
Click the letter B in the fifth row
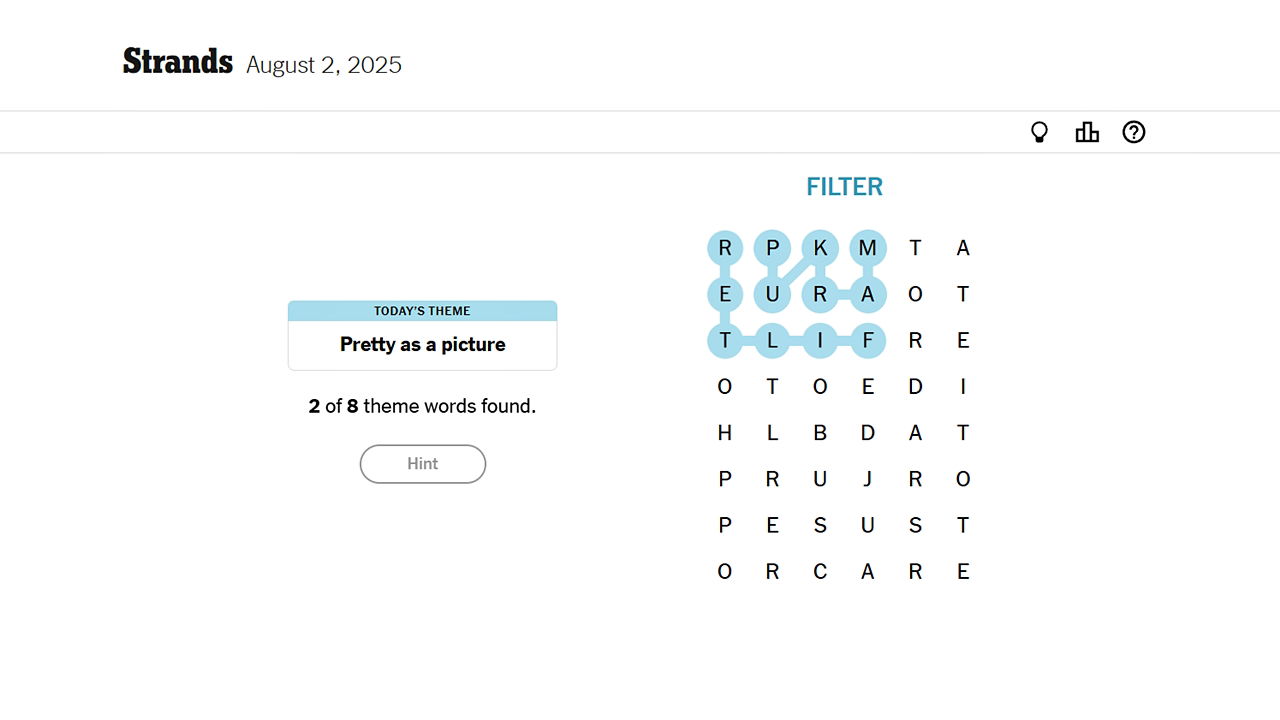tap(820, 432)
